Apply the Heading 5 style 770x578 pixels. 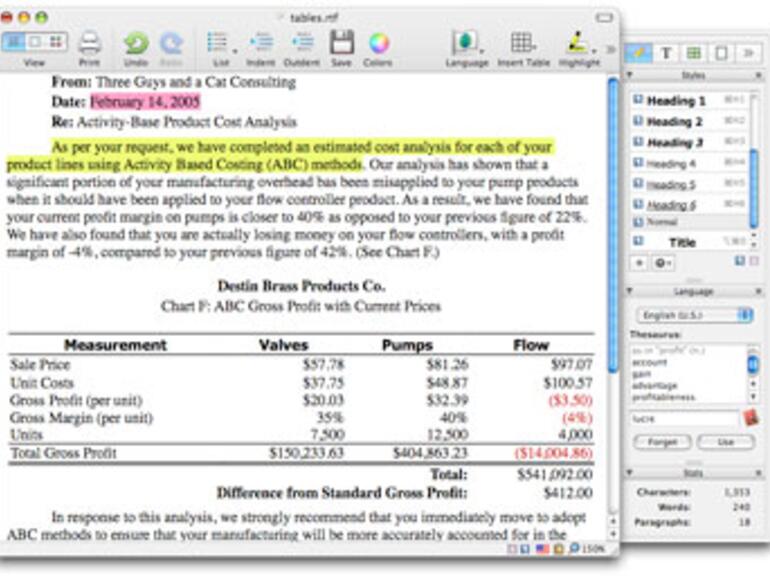click(x=688, y=184)
